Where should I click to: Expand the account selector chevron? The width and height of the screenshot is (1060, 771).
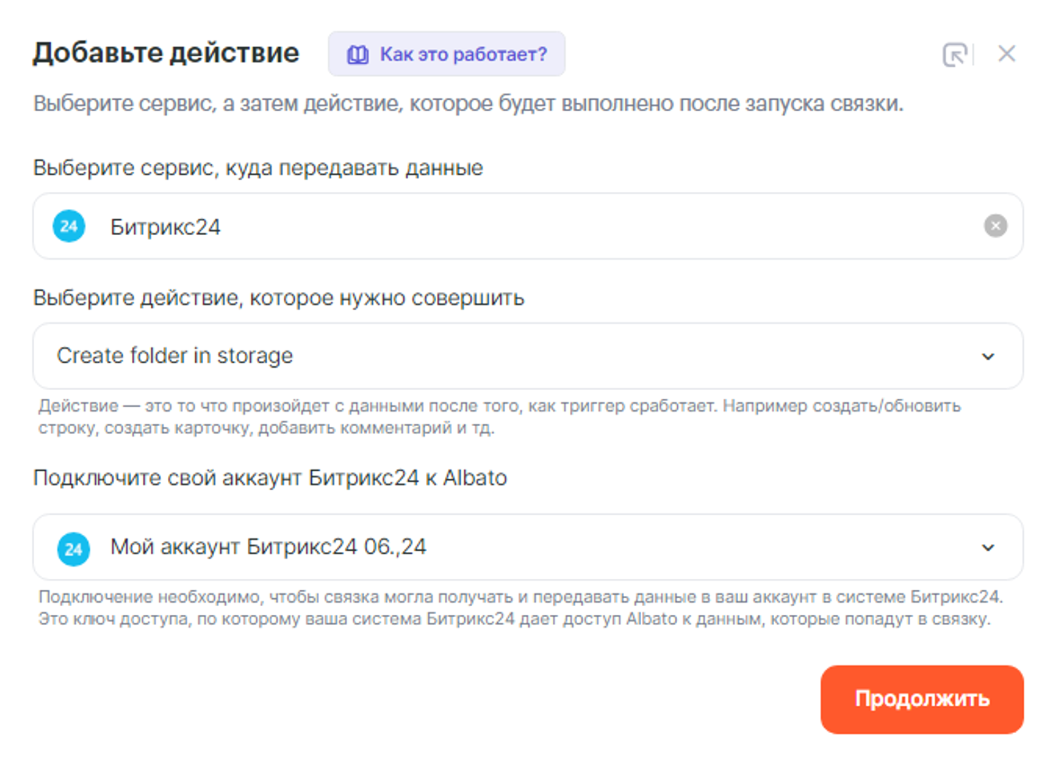988,548
